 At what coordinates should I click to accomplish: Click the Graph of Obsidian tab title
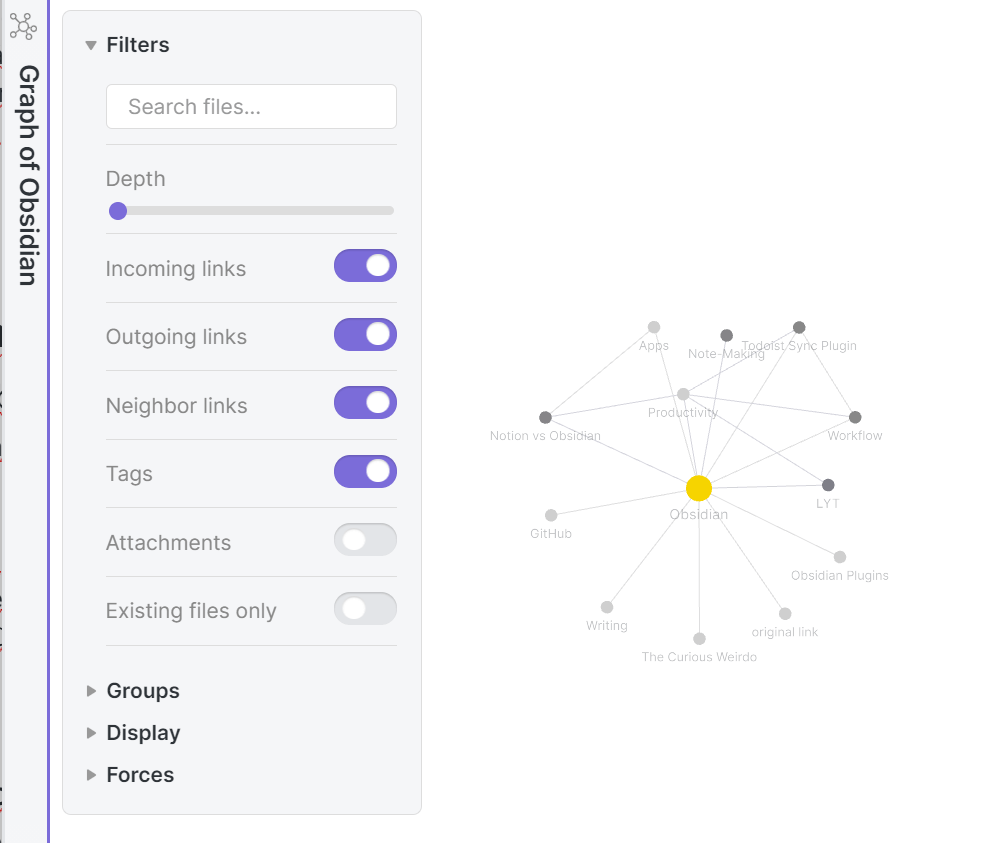pos(28,175)
